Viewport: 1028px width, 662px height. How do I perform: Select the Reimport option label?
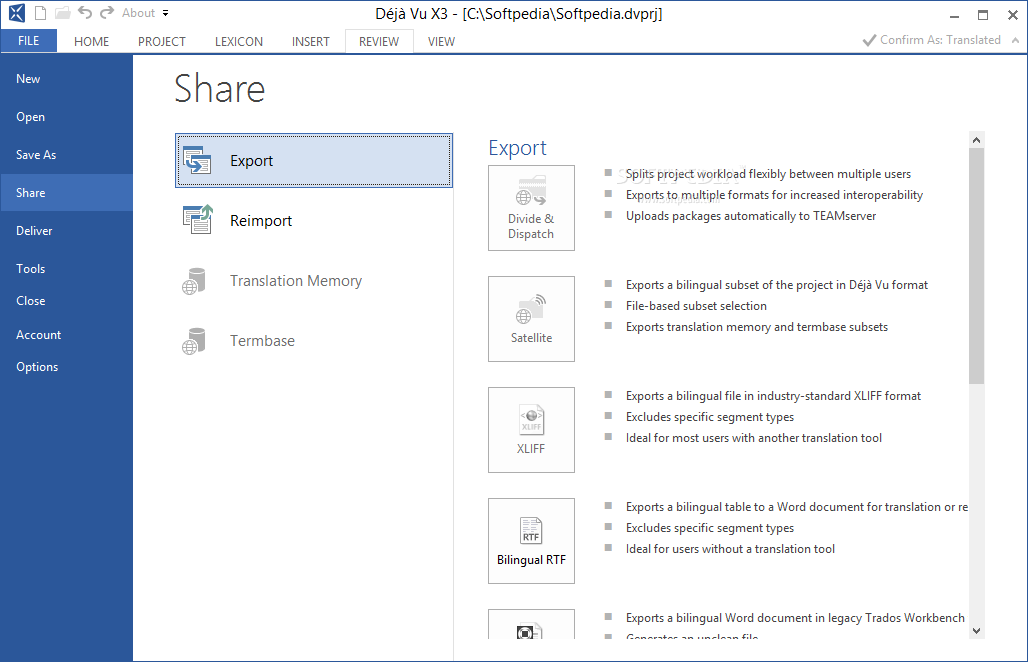coord(261,221)
